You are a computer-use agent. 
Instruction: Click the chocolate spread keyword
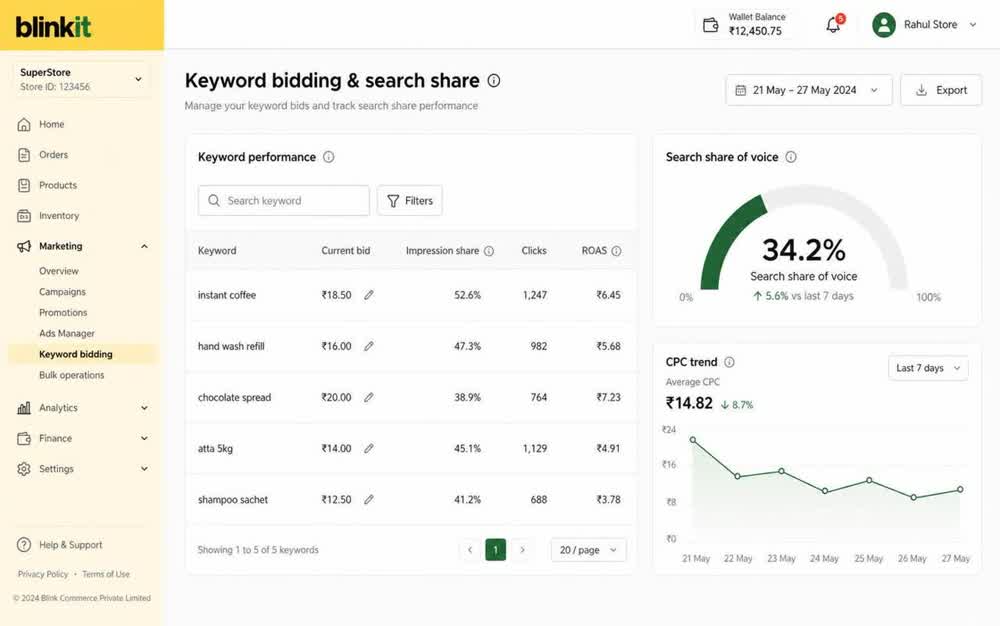pos(234,397)
